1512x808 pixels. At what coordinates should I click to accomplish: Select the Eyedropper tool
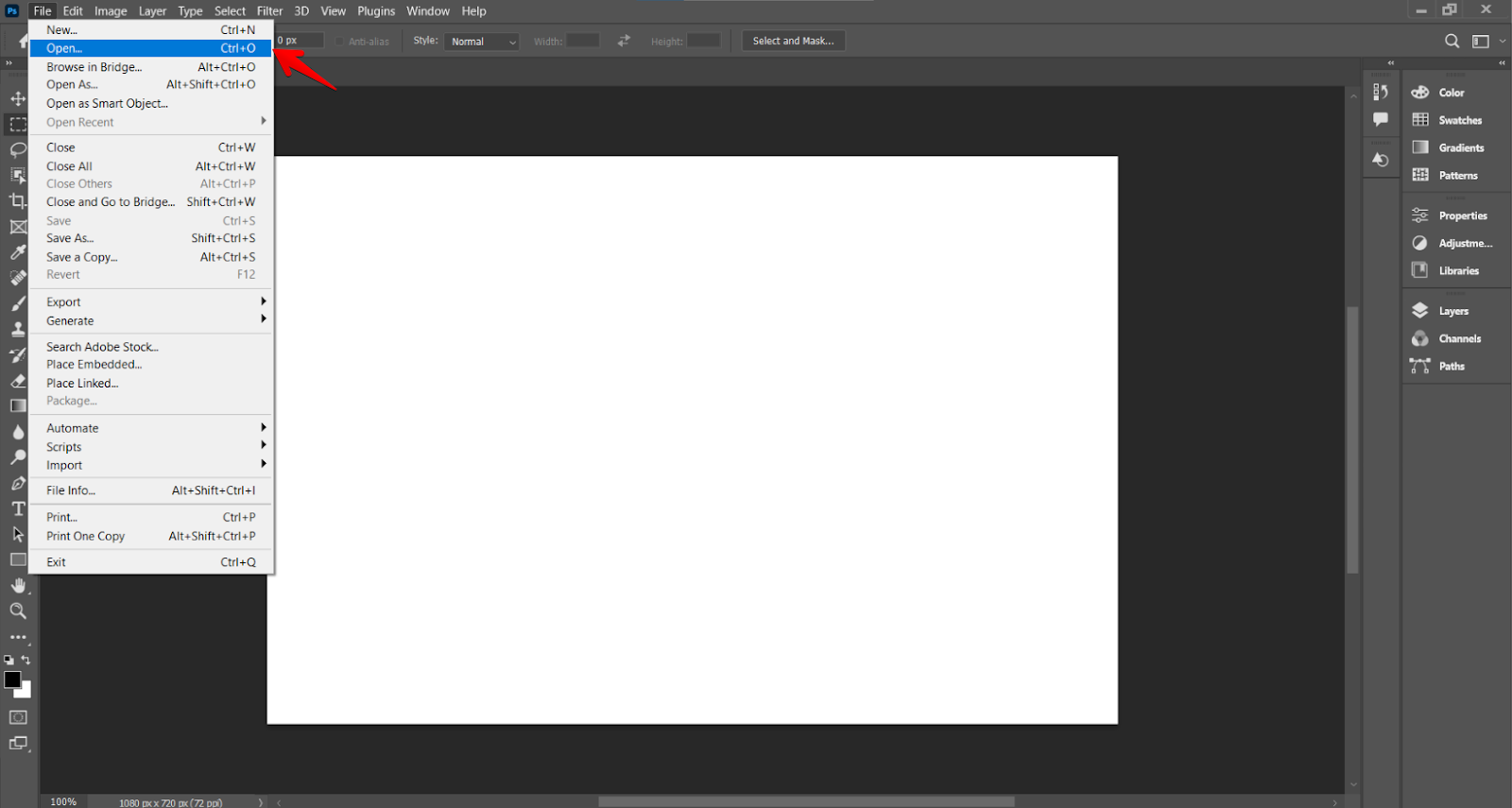coord(18,252)
